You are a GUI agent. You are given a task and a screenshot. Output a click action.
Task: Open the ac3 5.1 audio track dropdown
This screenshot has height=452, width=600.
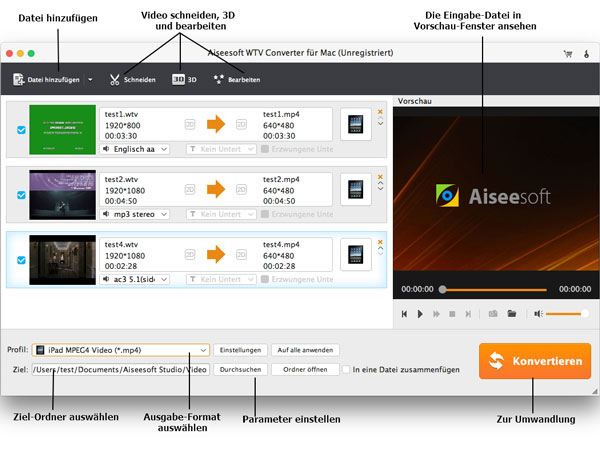pyautogui.click(x=135, y=279)
